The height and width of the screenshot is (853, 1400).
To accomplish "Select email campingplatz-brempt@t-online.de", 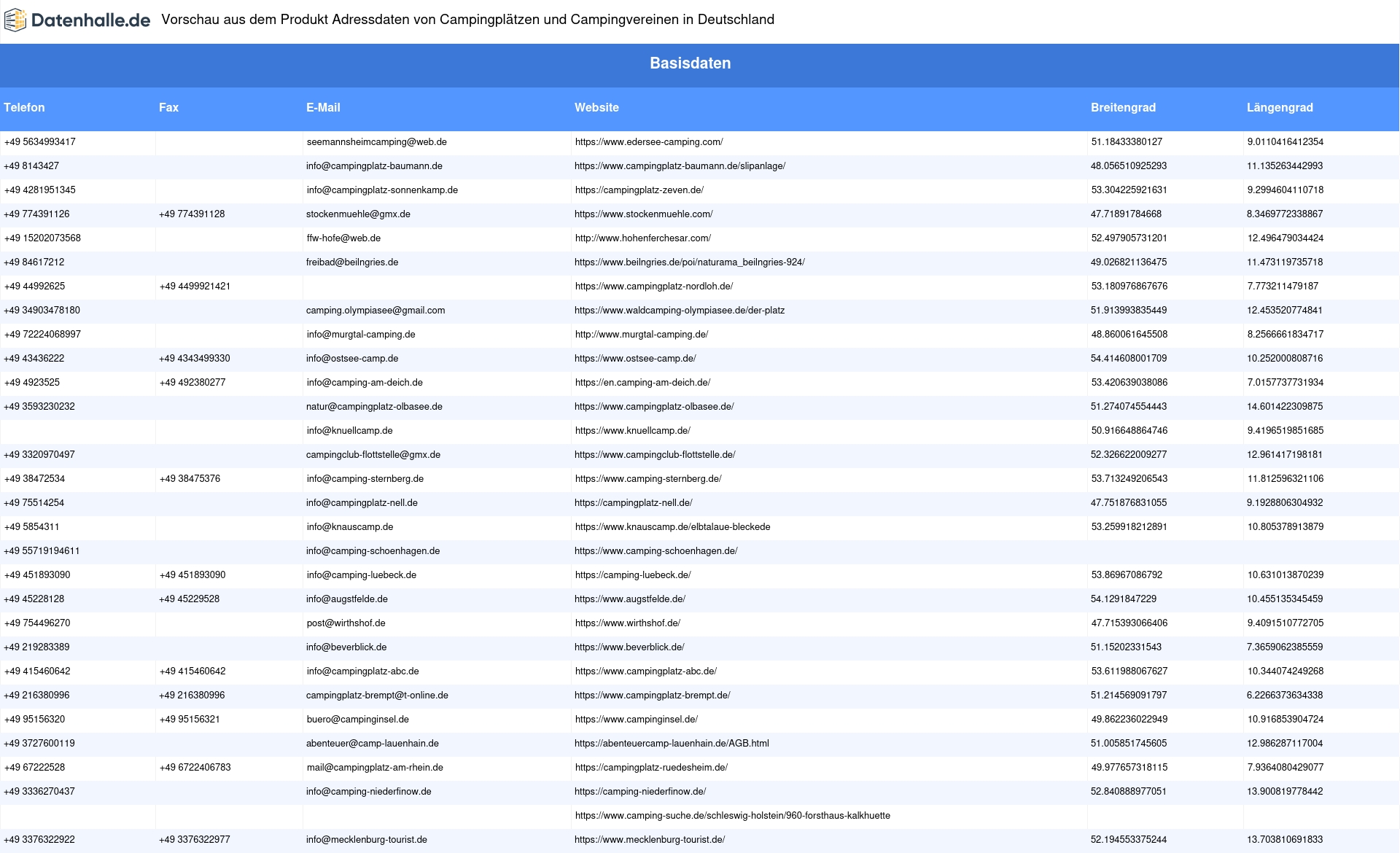I will pyautogui.click(x=377, y=696).
